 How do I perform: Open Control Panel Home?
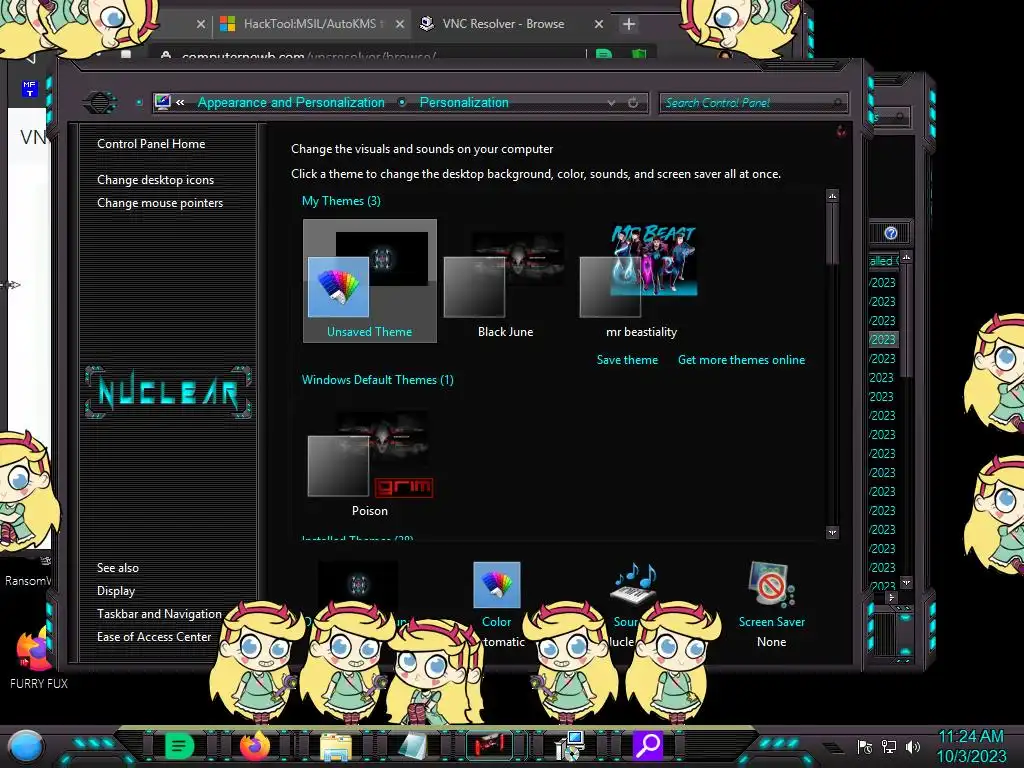[151, 144]
